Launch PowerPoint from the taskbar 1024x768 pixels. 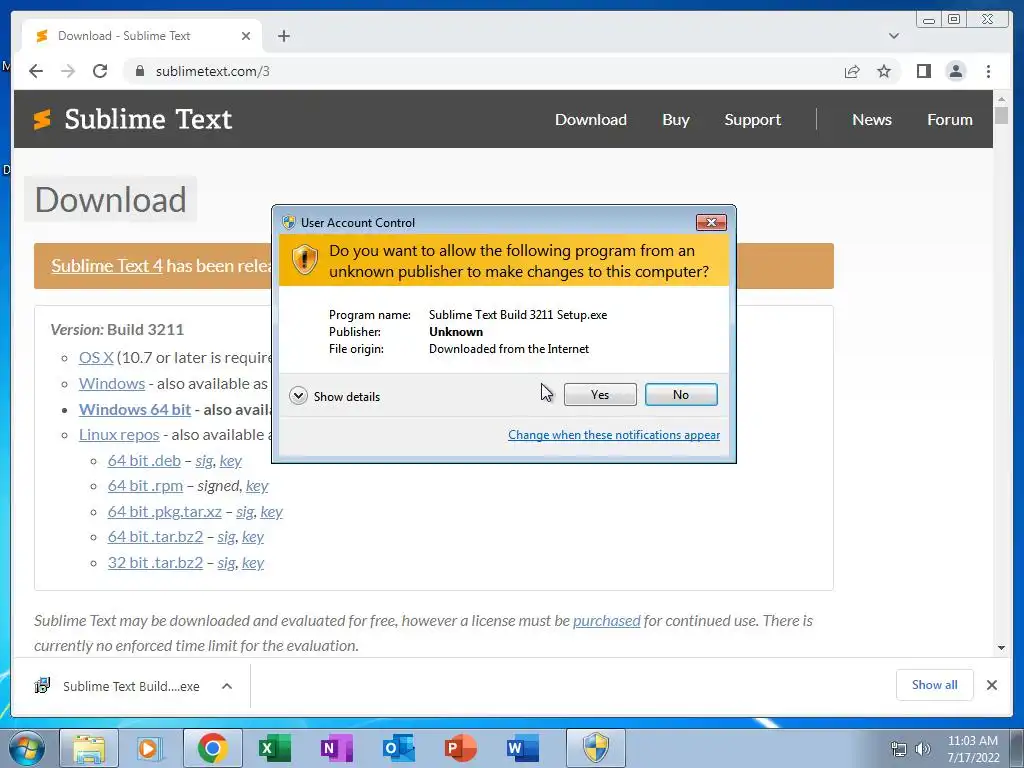click(x=460, y=748)
